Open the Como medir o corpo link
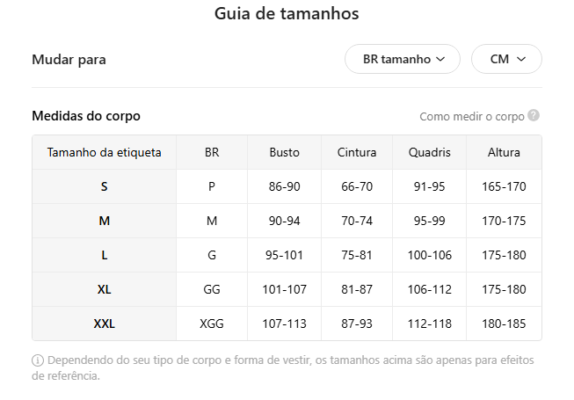The height and width of the screenshot is (400, 574). click(472, 116)
